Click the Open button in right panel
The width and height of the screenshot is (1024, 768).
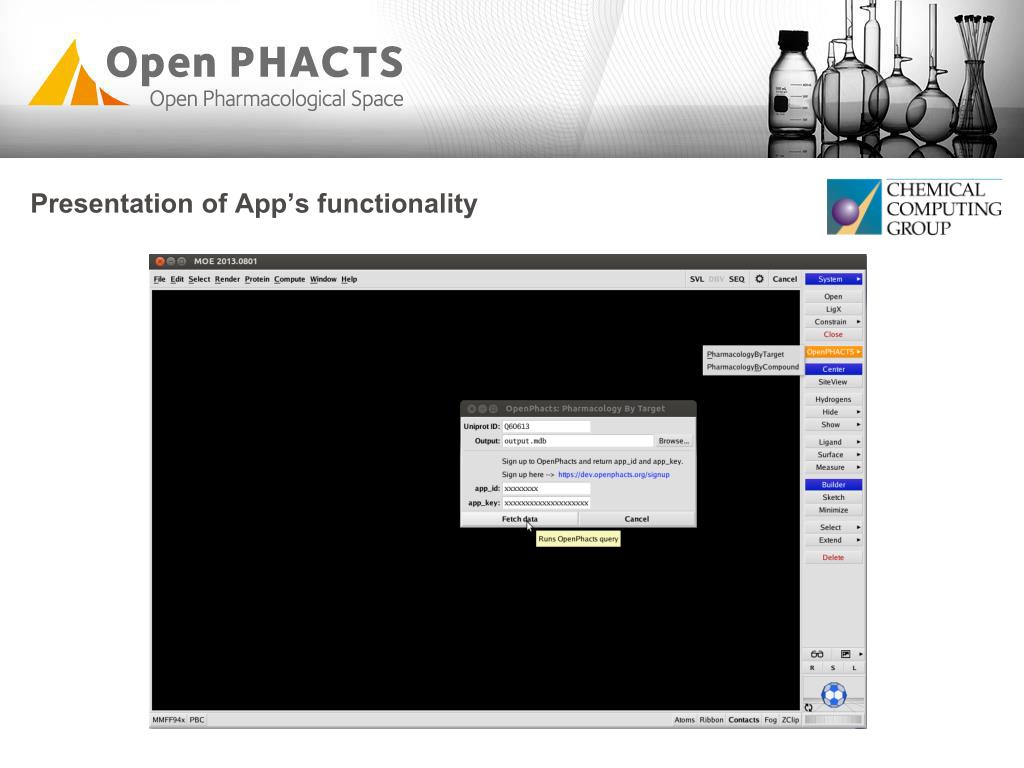(x=833, y=296)
